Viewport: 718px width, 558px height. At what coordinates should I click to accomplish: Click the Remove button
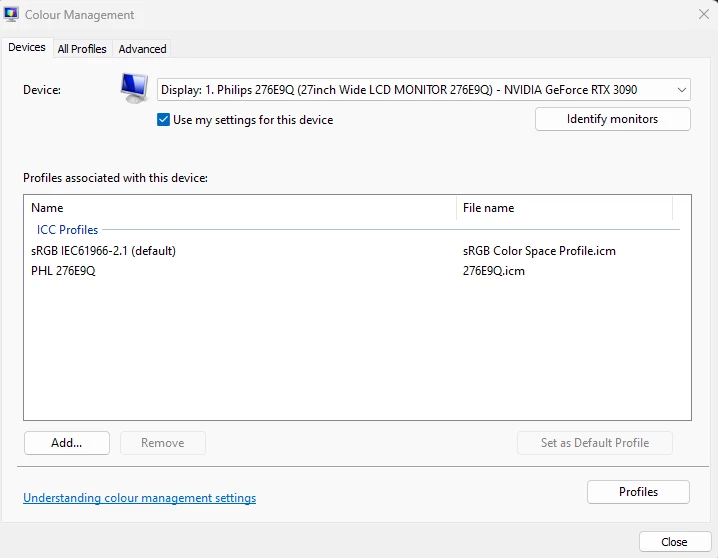pos(163,443)
